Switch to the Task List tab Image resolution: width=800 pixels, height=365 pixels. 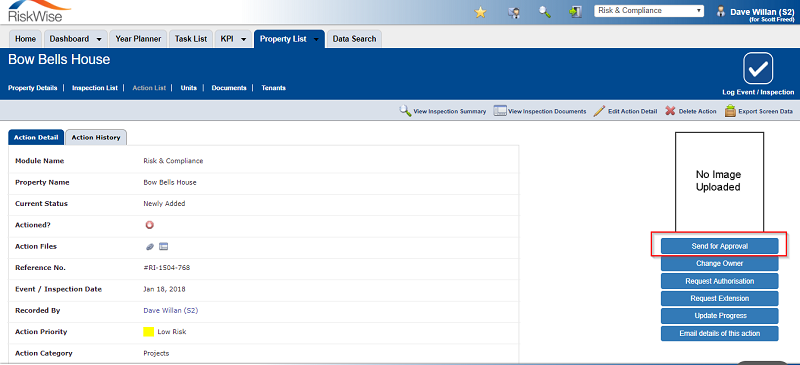pyautogui.click(x=191, y=39)
